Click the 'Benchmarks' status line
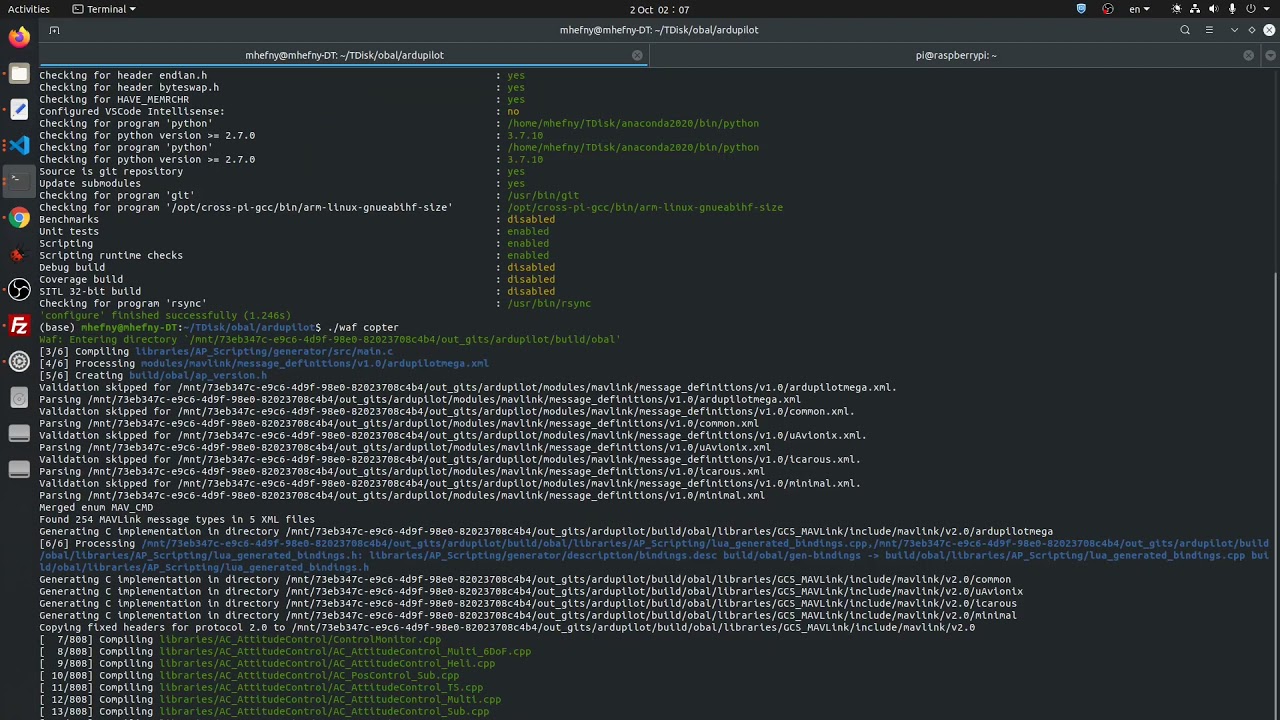Screen dimensions: 1280x720 [x=297, y=219]
